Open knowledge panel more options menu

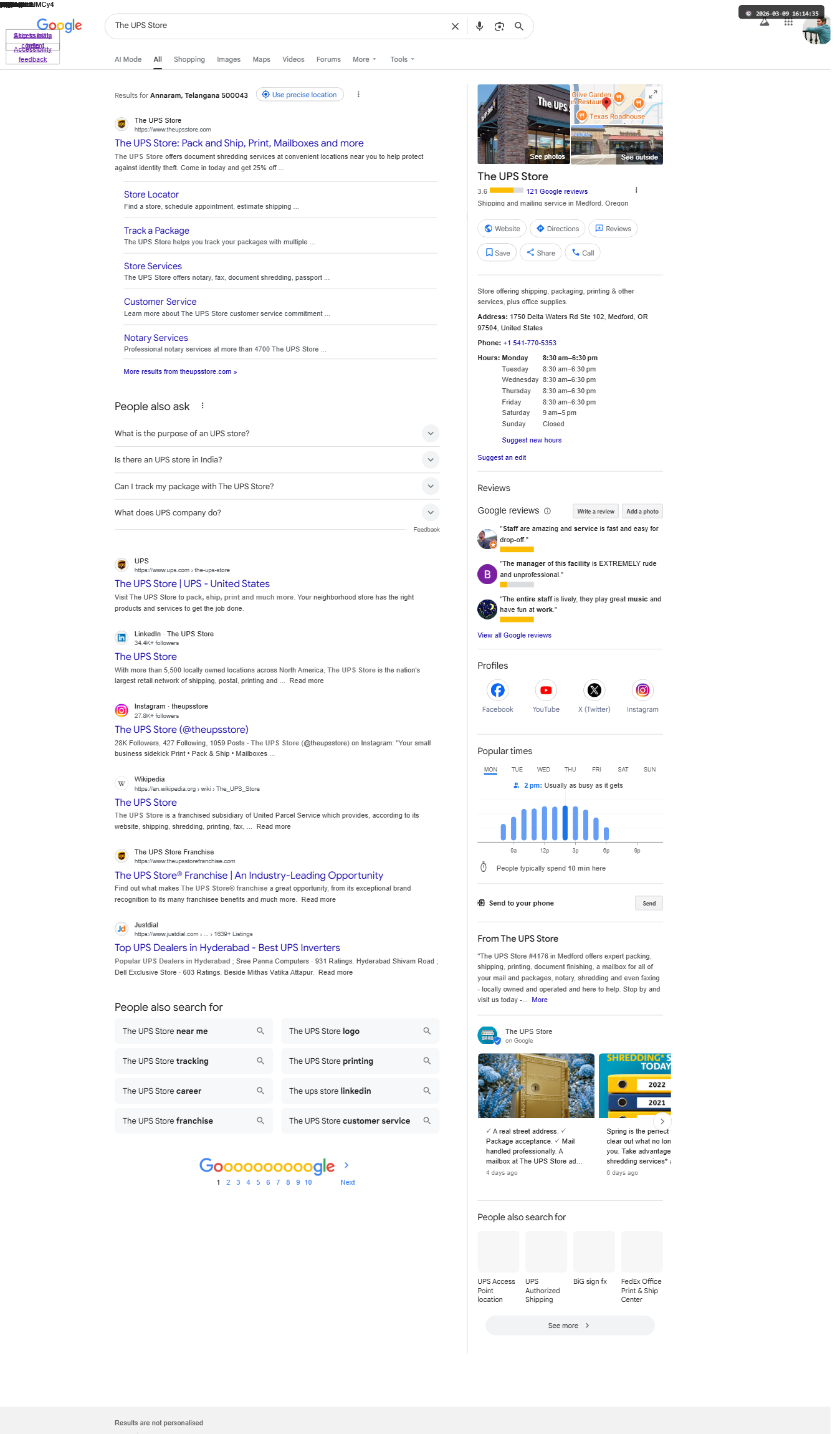click(636, 190)
